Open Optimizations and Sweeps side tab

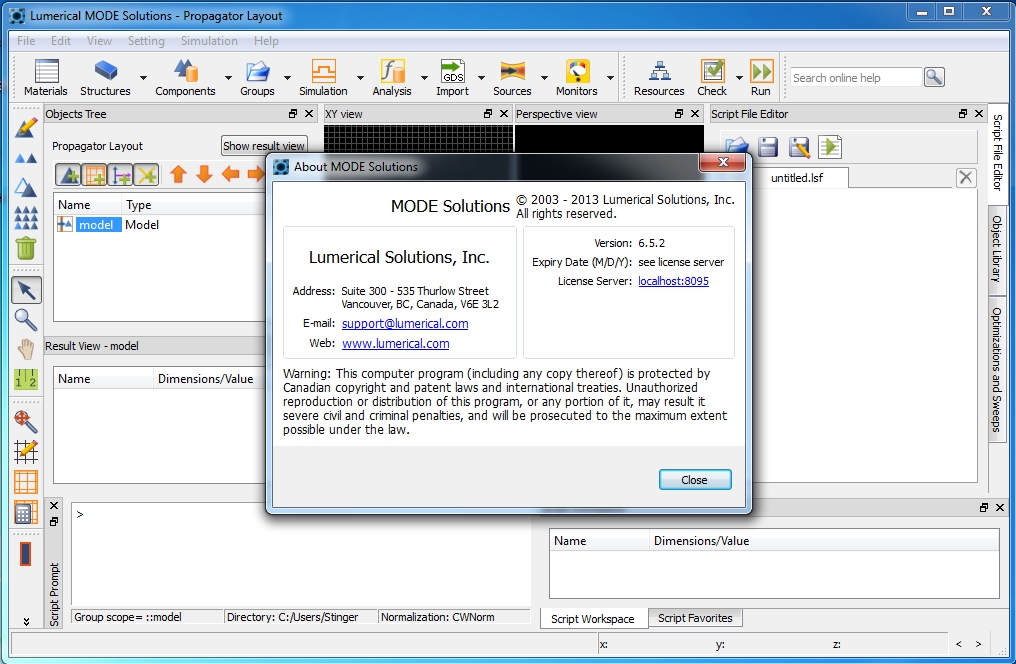(997, 370)
